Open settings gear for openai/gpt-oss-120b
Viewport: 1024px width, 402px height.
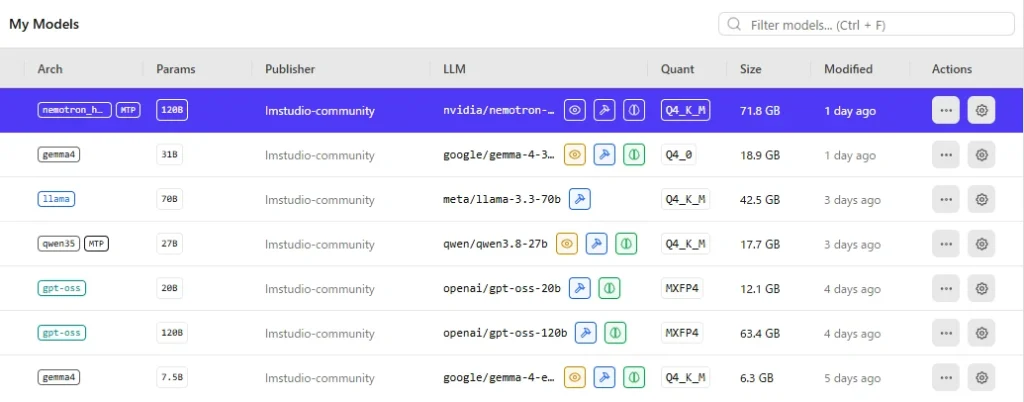[981, 333]
